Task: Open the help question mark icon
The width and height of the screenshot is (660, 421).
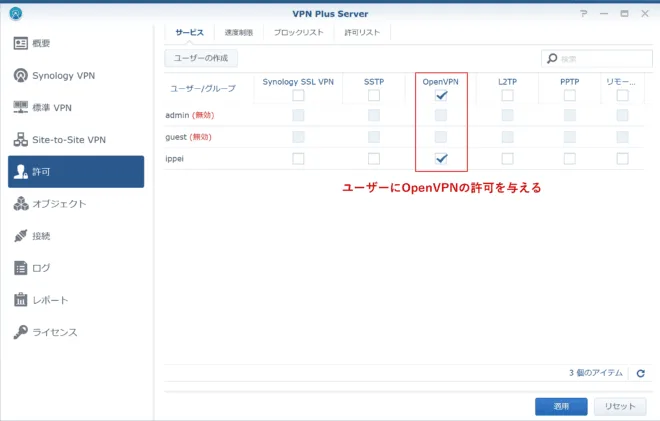Action: [583, 14]
